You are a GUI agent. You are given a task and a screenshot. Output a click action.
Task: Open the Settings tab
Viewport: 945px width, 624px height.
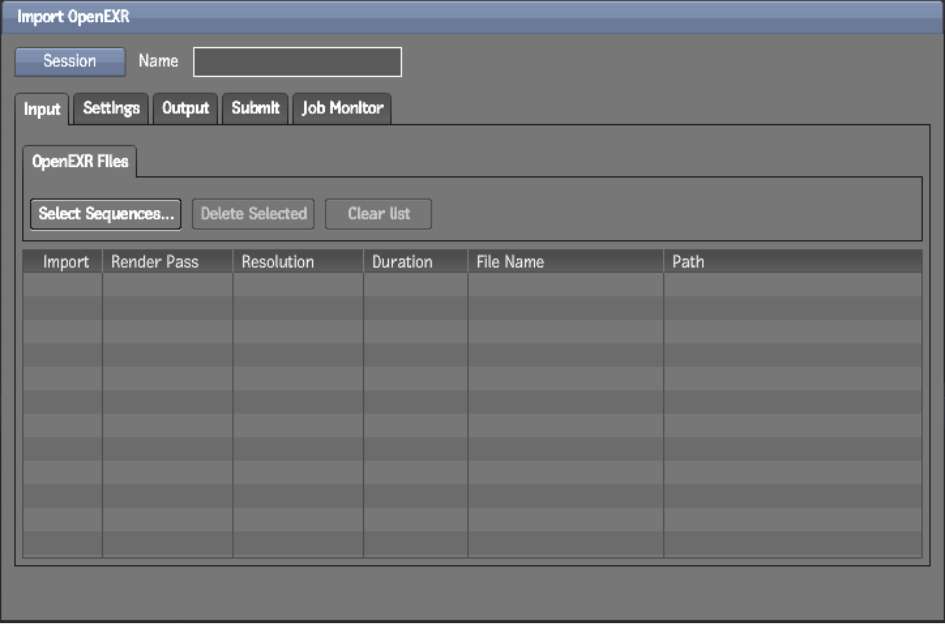click(111, 108)
